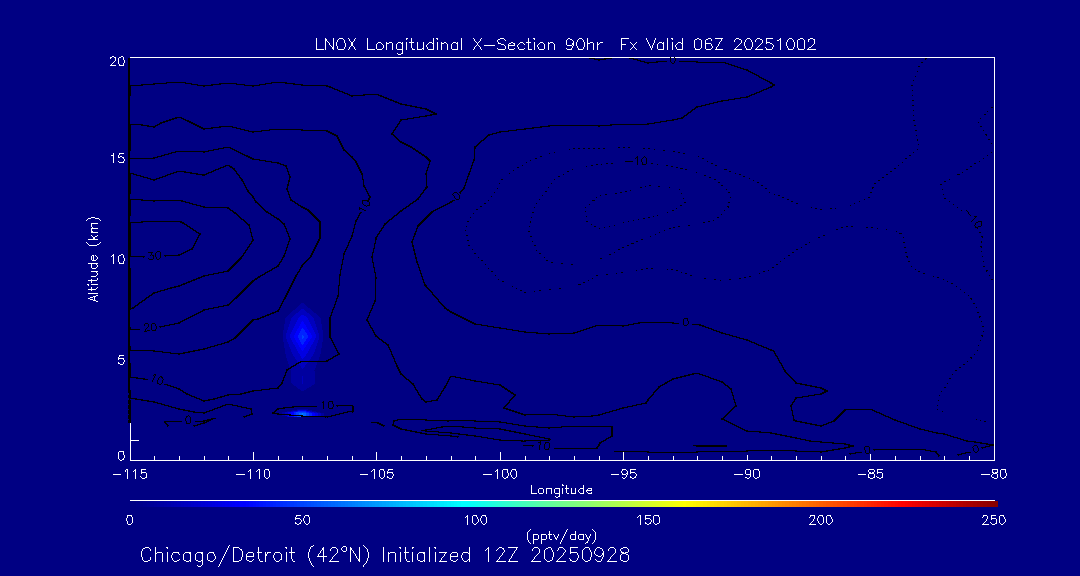Click the colorbar 200 tick label
The height and width of the screenshot is (576, 1080).
822,520
